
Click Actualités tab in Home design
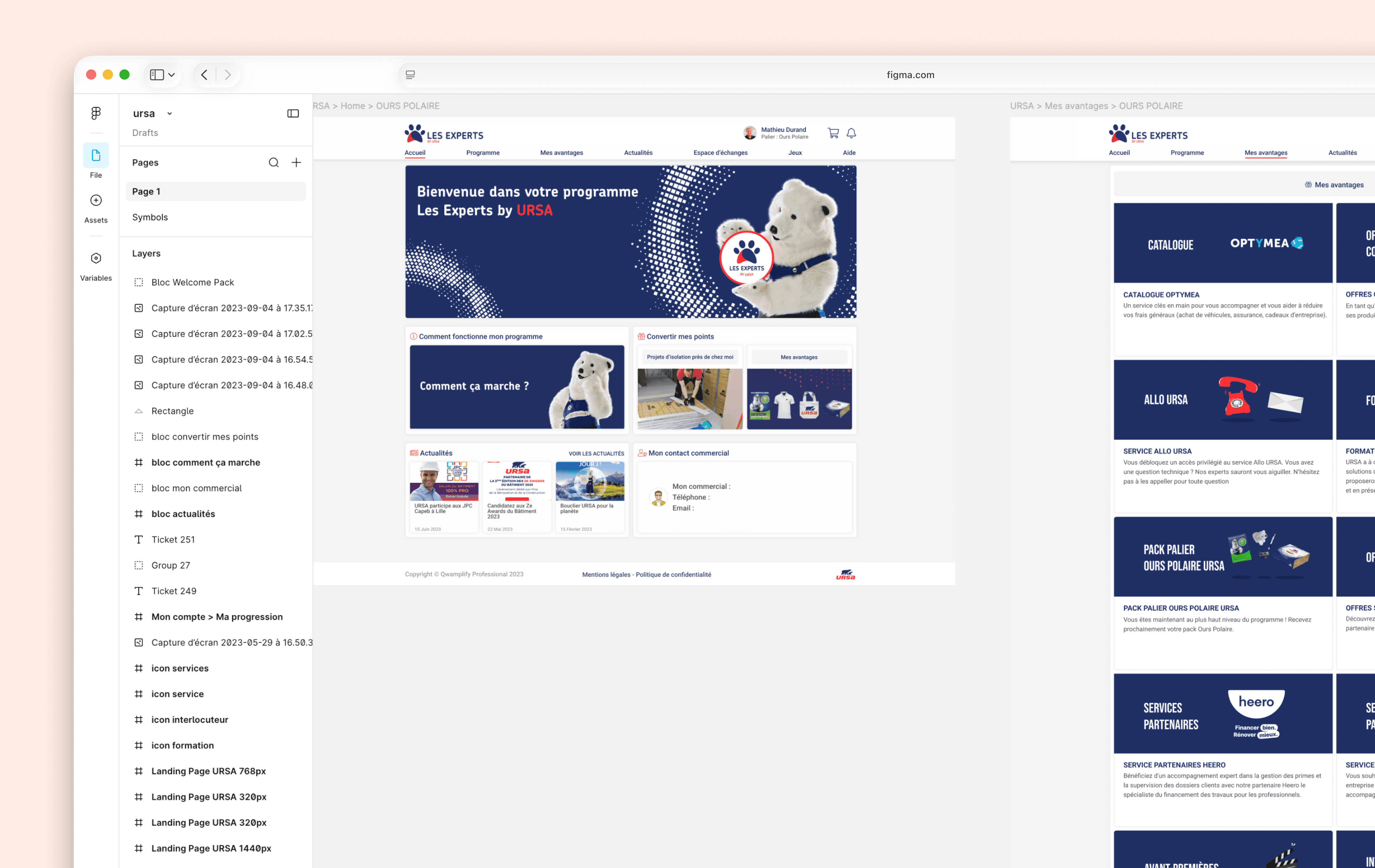(x=638, y=153)
